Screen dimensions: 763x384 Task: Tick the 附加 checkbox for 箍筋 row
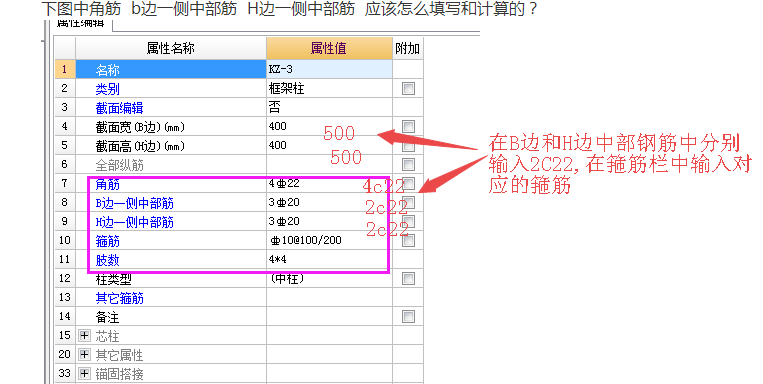[x=408, y=240]
